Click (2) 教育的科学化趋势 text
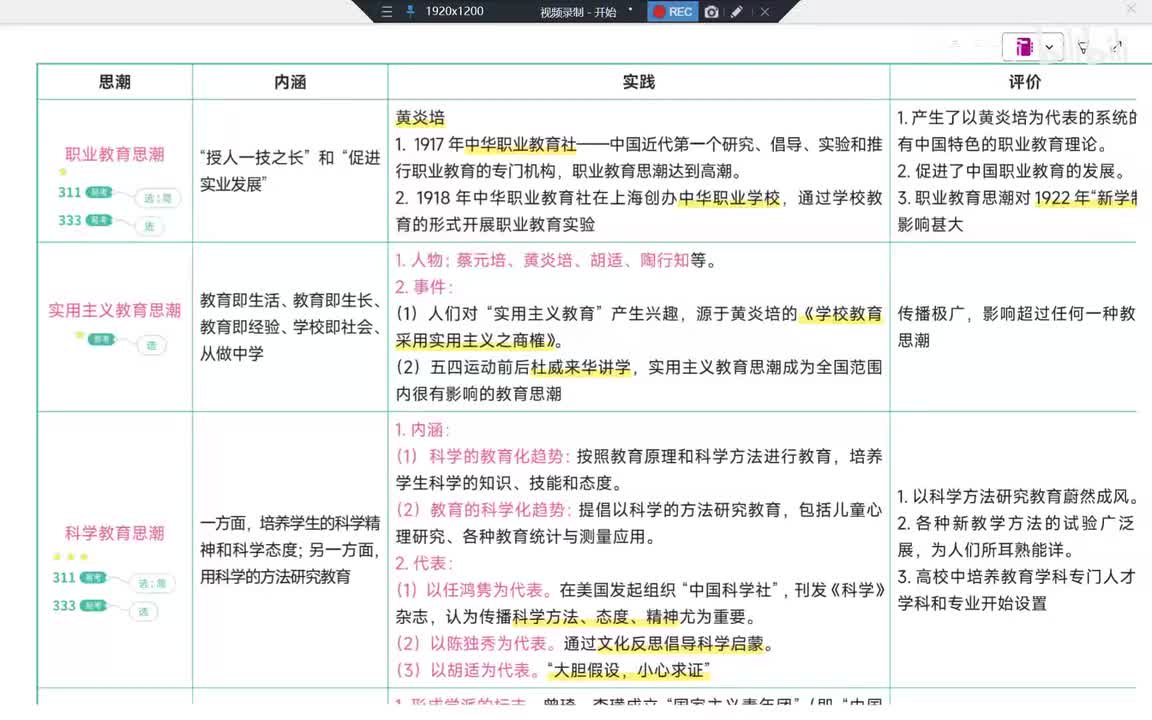 pos(483,510)
